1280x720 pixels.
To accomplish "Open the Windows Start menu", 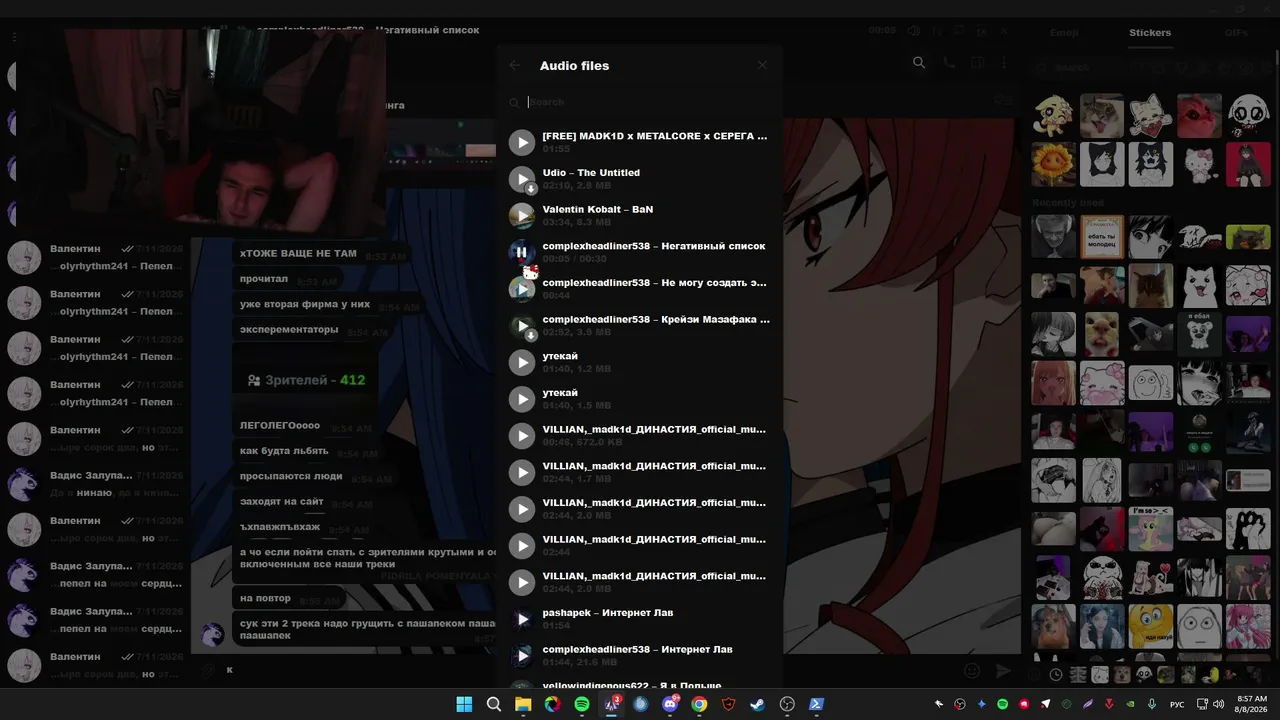I will tap(464, 704).
